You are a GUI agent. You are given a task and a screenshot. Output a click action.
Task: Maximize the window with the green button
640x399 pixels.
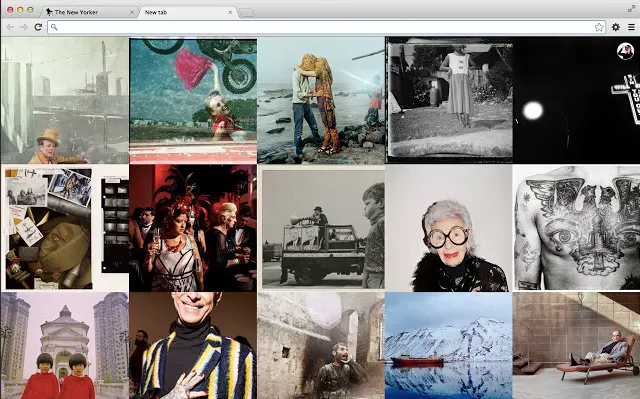[30, 9]
